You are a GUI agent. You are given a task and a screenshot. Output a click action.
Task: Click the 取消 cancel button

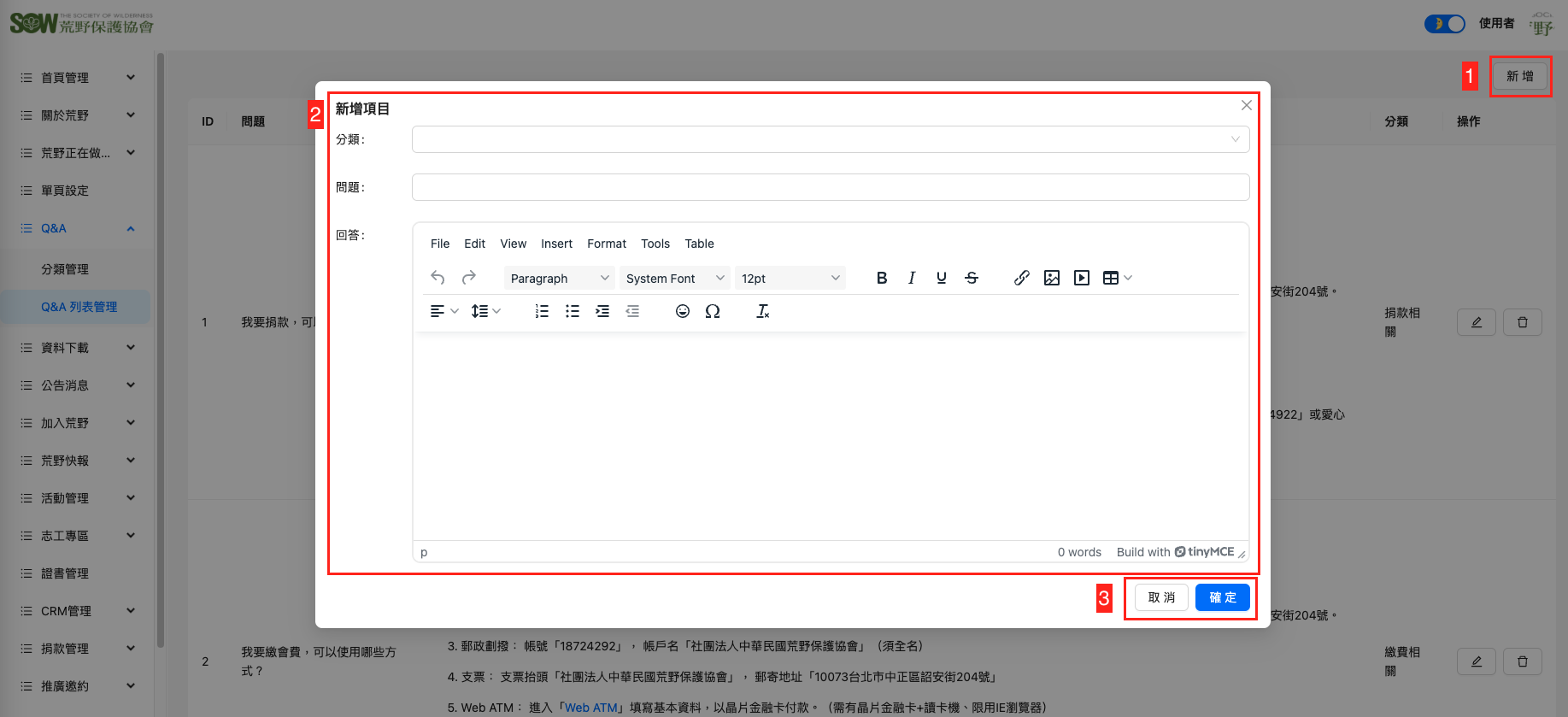[x=1161, y=597]
